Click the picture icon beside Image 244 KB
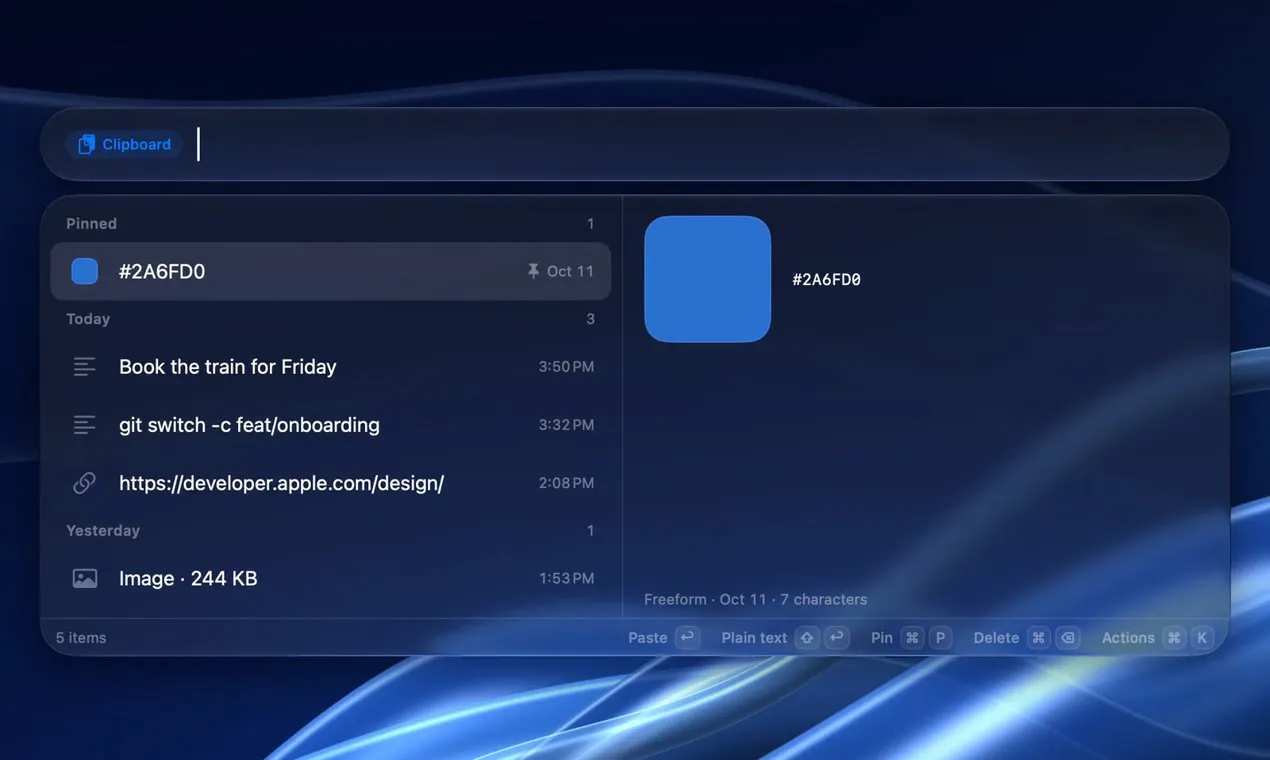Image resolution: width=1270 pixels, height=760 pixels. click(85, 578)
